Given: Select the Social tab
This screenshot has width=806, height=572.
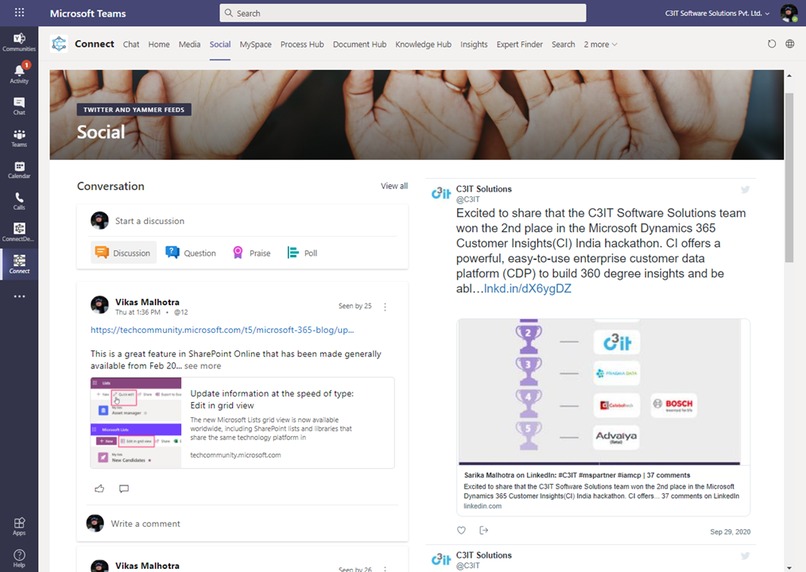Looking at the screenshot, I should (220, 44).
